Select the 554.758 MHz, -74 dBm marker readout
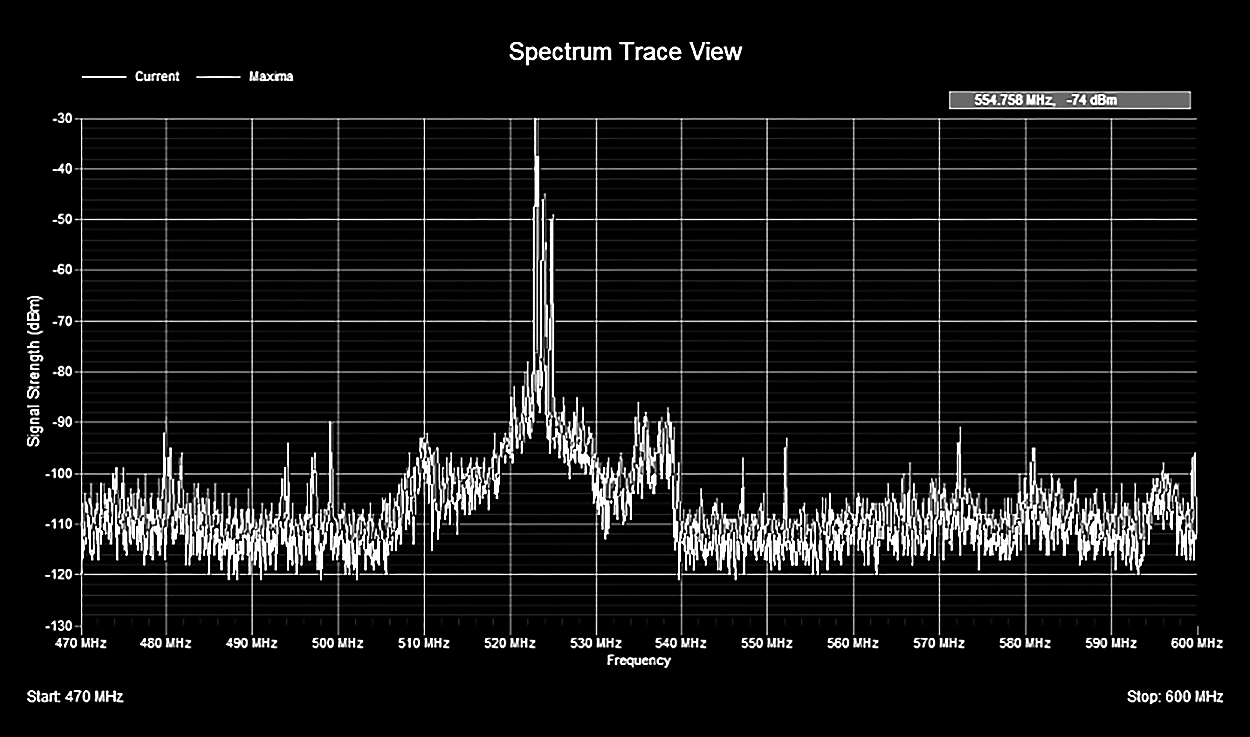Viewport: 1250px width, 737px height. [x=1069, y=100]
